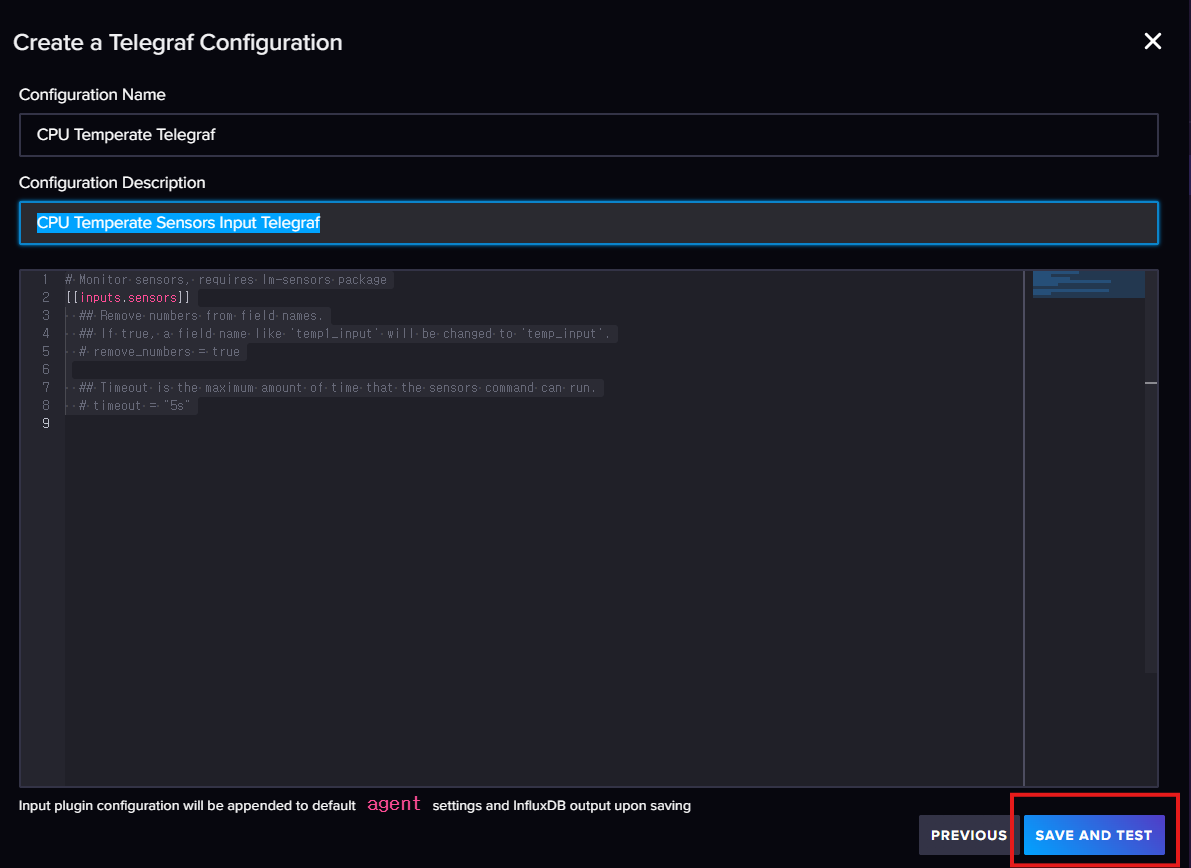Go back with the PREVIOUS button
1191x868 pixels.
968,835
